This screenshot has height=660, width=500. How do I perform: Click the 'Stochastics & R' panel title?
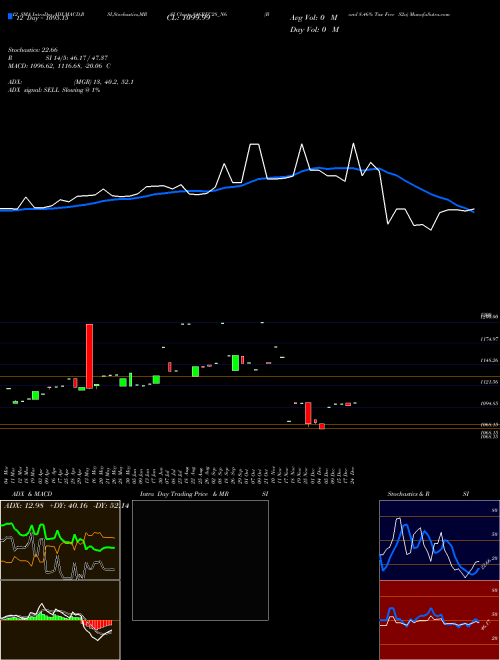click(408, 494)
